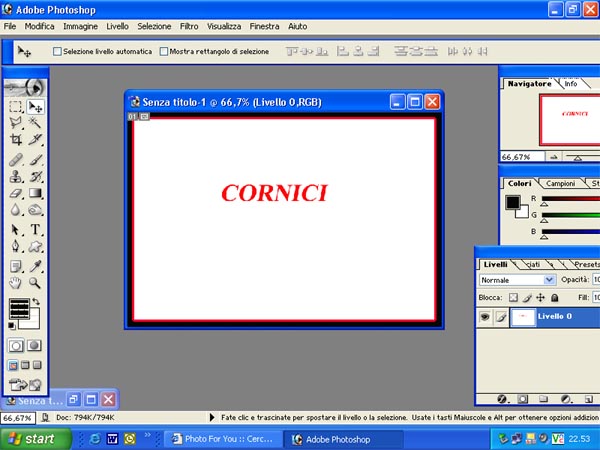Select the Zoom tool
600x450 pixels.
tap(35, 283)
